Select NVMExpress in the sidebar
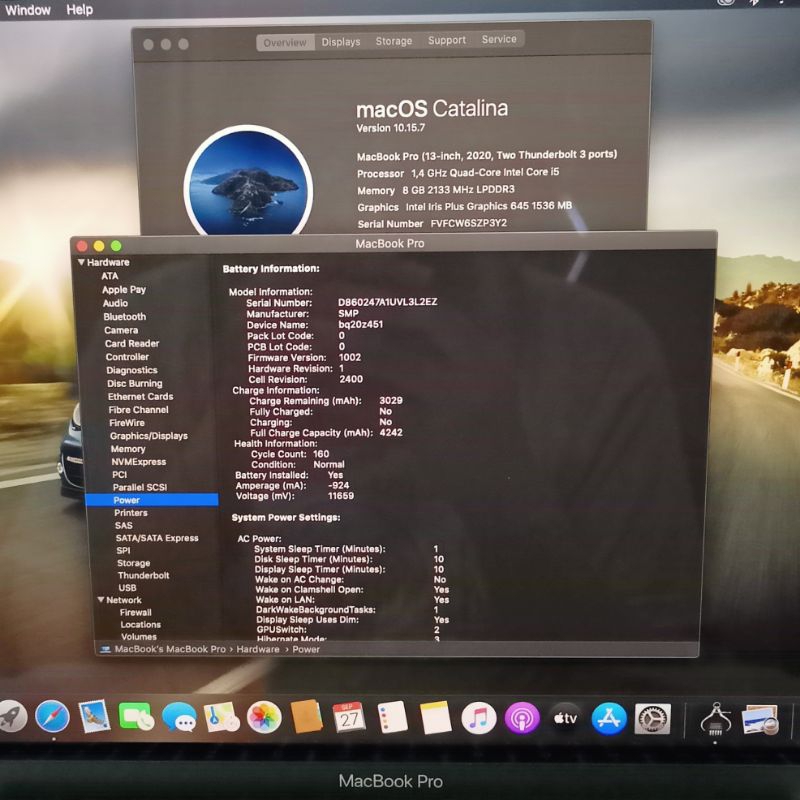The width and height of the screenshot is (800, 800). (138, 462)
